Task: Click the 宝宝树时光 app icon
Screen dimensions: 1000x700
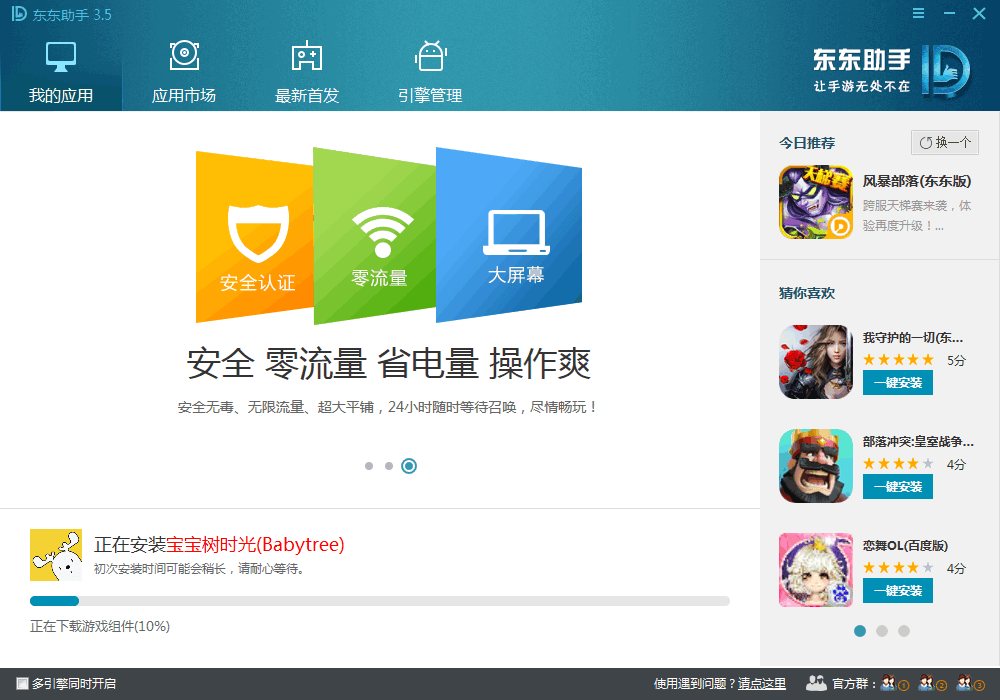Action: (x=56, y=555)
